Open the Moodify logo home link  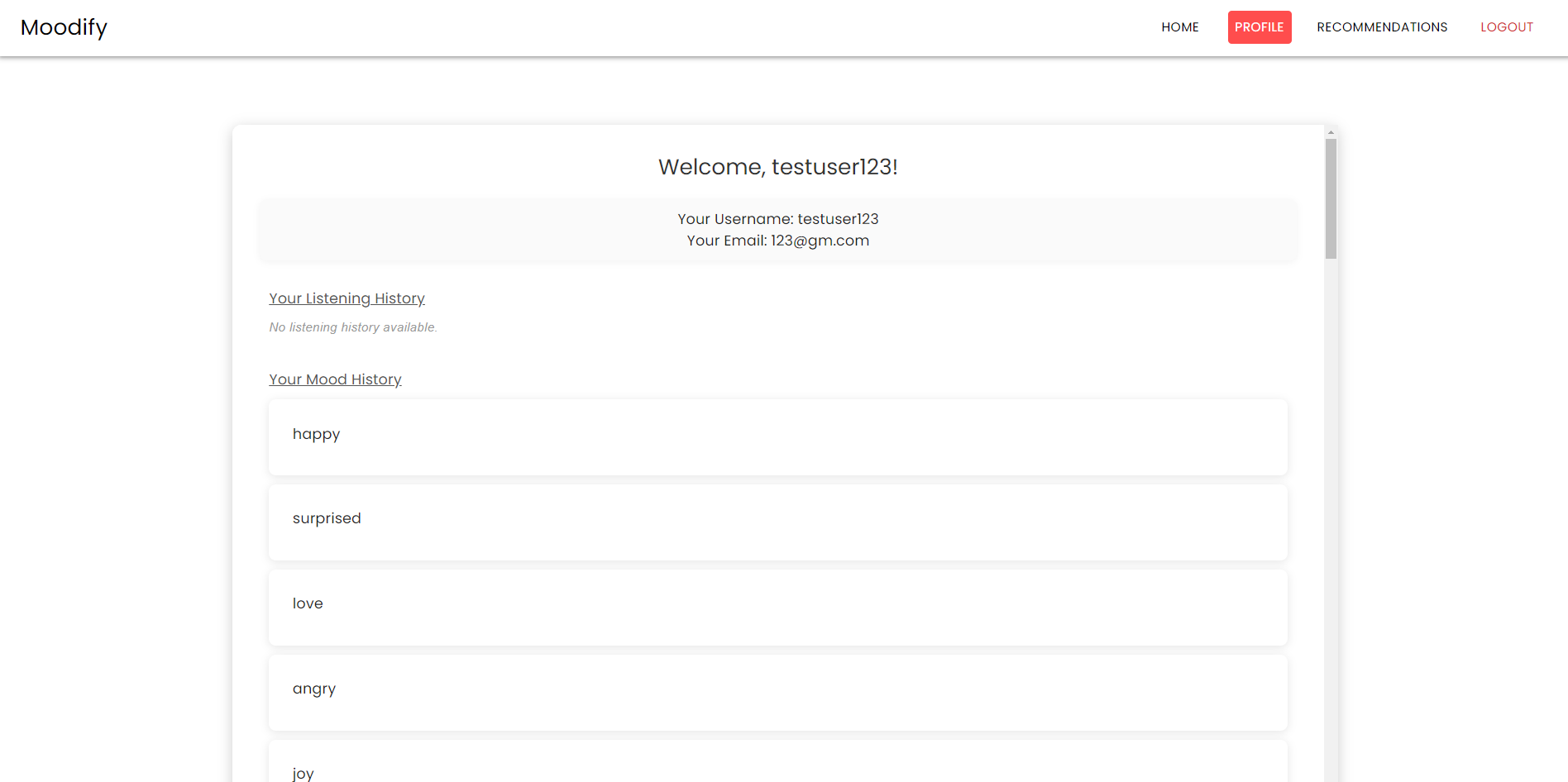[x=64, y=27]
